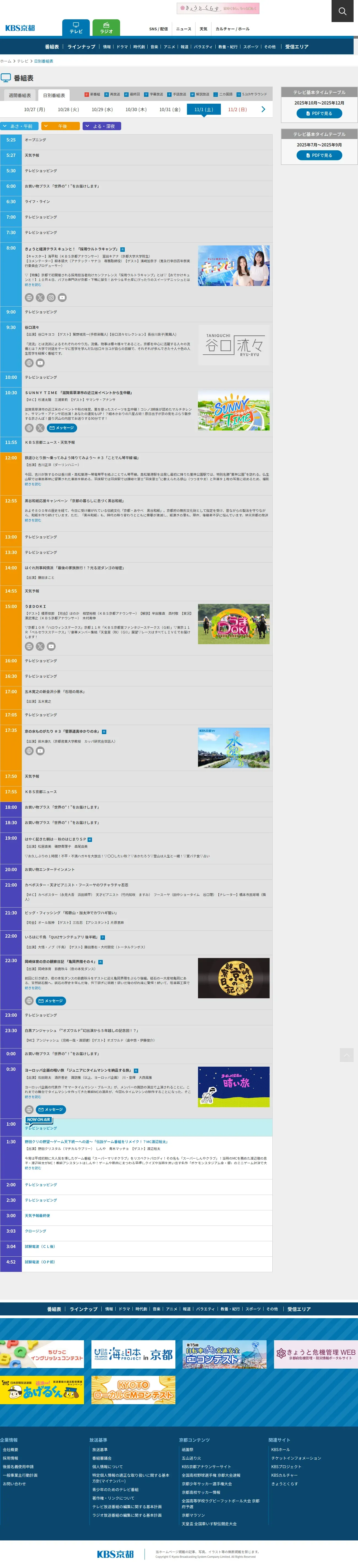Jump to あさ・午前 section

(x=20, y=126)
